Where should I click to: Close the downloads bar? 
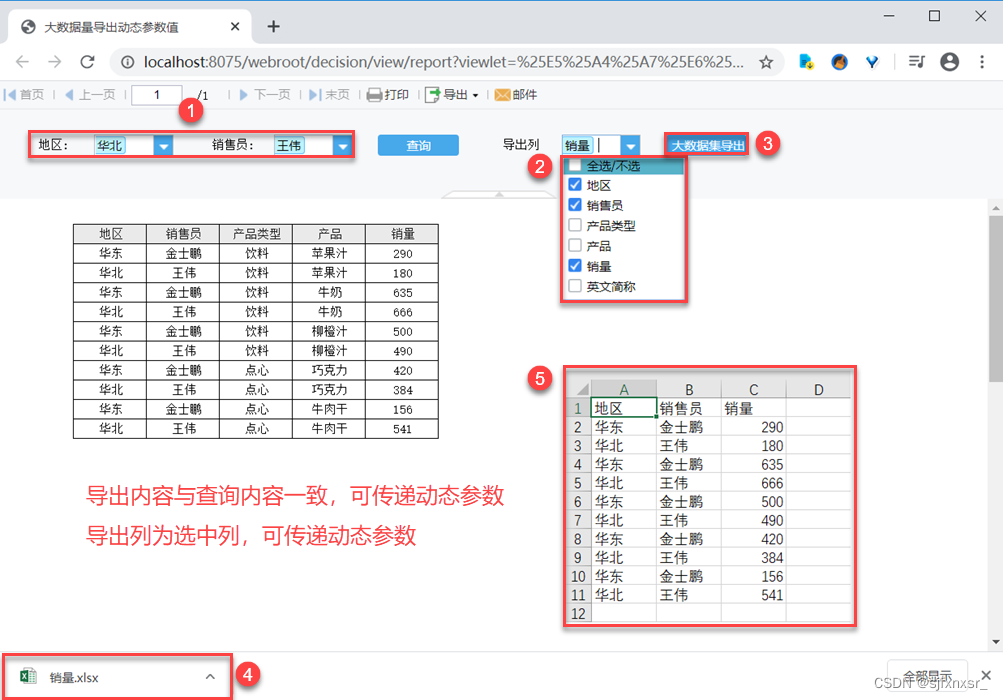coord(986,675)
